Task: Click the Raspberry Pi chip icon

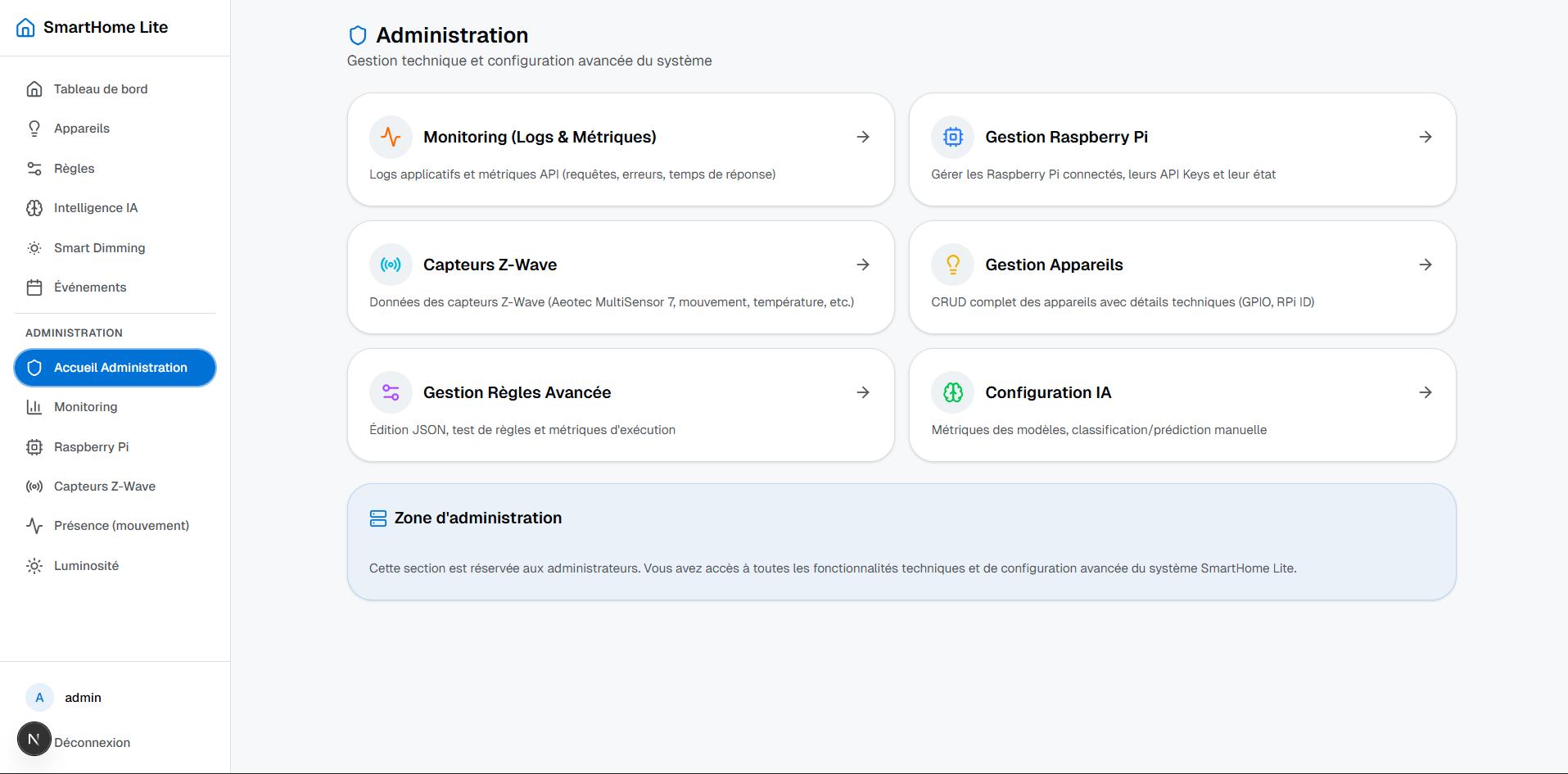Action: 34,446
